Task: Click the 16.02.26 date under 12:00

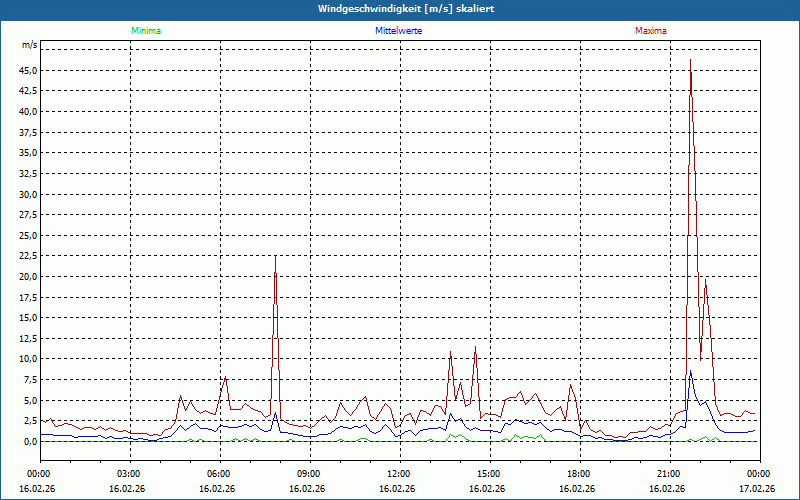Action: [x=397, y=488]
